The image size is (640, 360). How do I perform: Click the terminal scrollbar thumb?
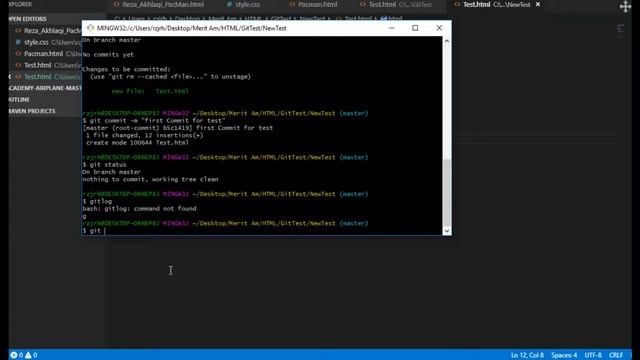447,192
